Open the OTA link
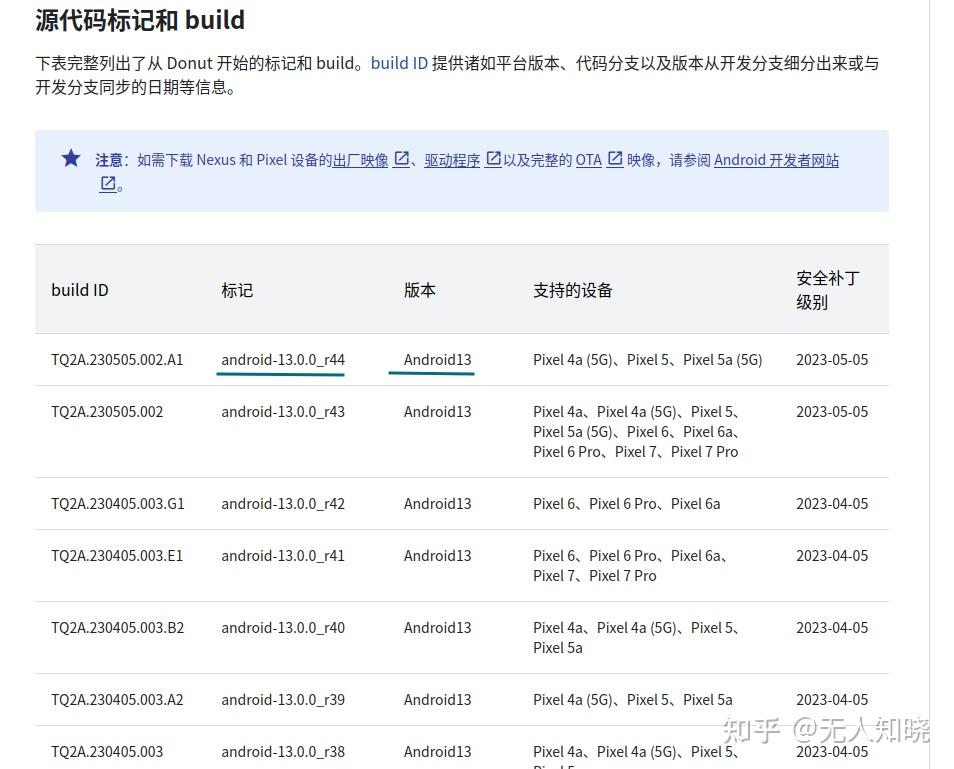This screenshot has height=769, width=954. click(588, 160)
